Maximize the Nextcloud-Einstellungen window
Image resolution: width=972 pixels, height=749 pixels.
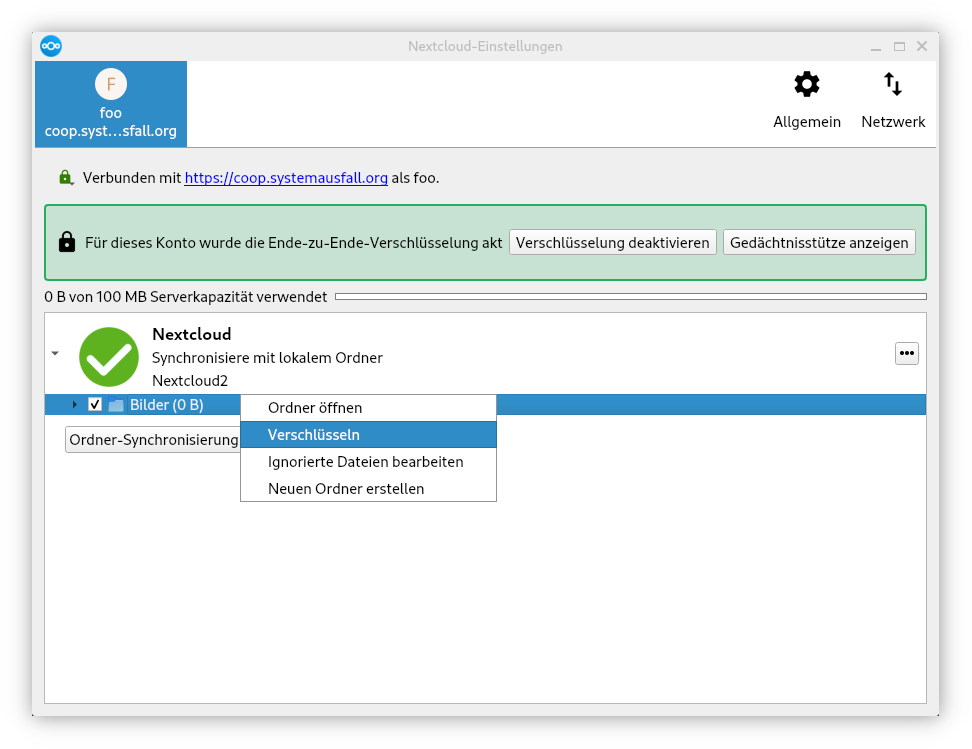tap(899, 47)
